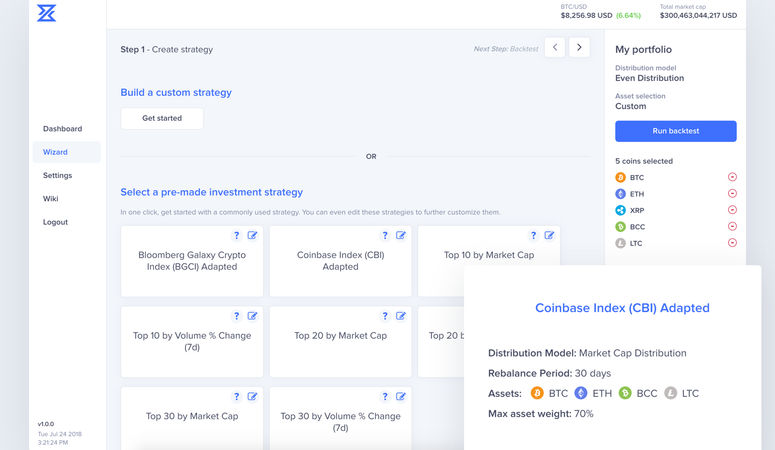Go to the previous wizard step
The height and width of the screenshot is (450, 775).
(x=555, y=47)
